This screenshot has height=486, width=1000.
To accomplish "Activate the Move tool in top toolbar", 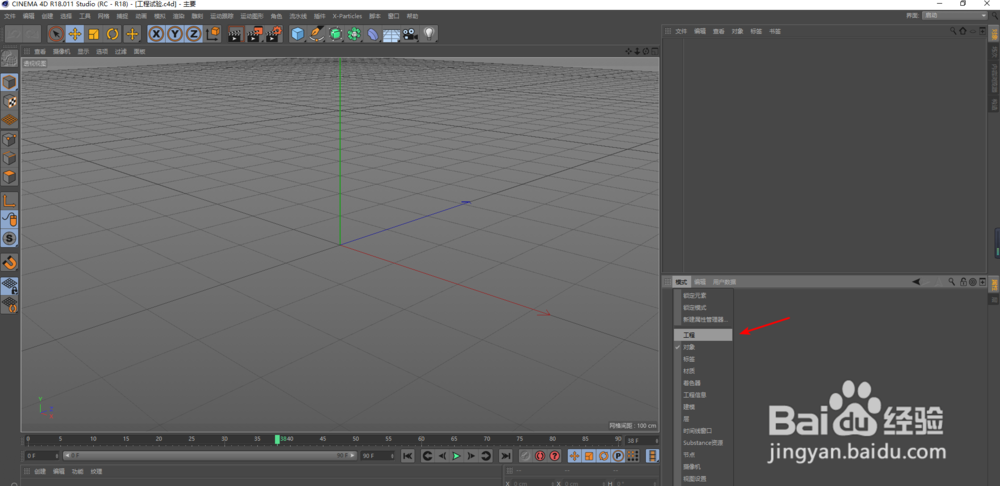I will (x=75, y=34).
